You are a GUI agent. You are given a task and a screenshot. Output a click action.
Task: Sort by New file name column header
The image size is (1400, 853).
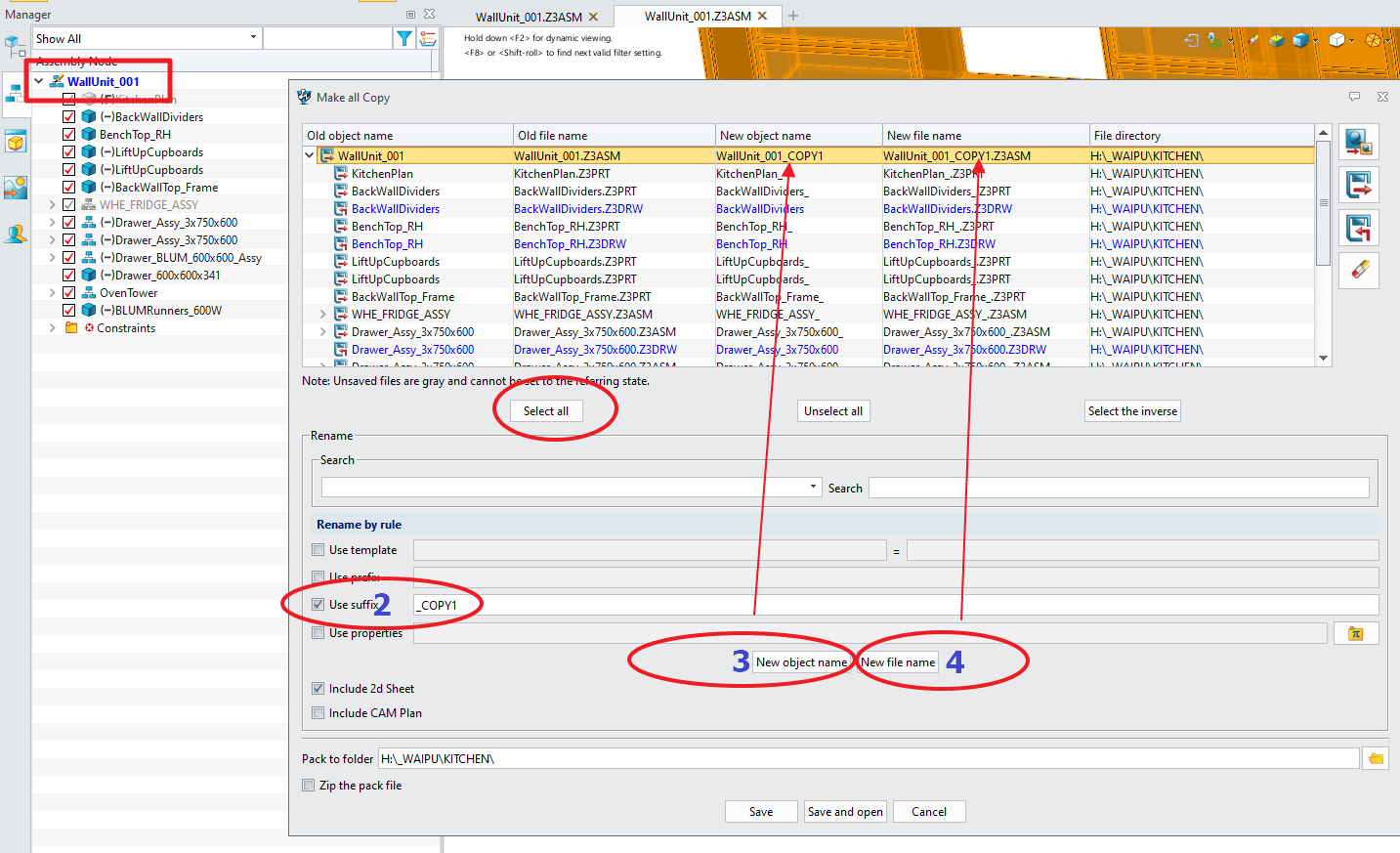coord(986,136)
